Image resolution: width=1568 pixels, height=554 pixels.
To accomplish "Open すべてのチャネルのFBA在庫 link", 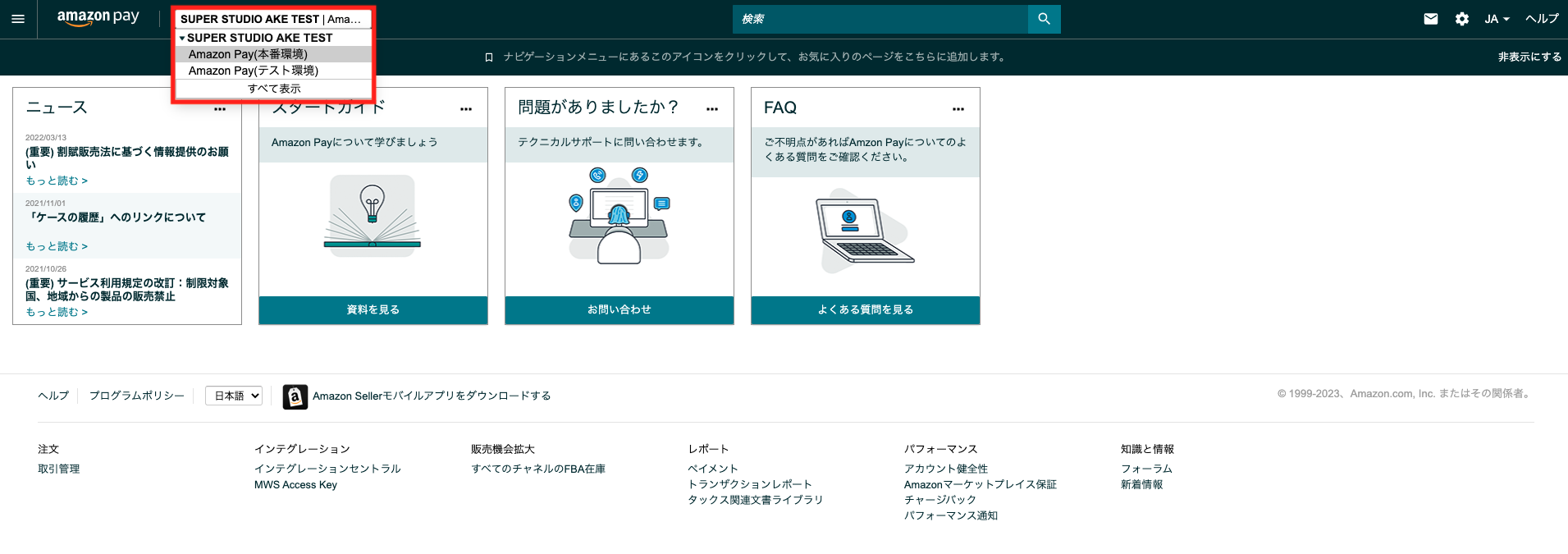I will [538, 469].
